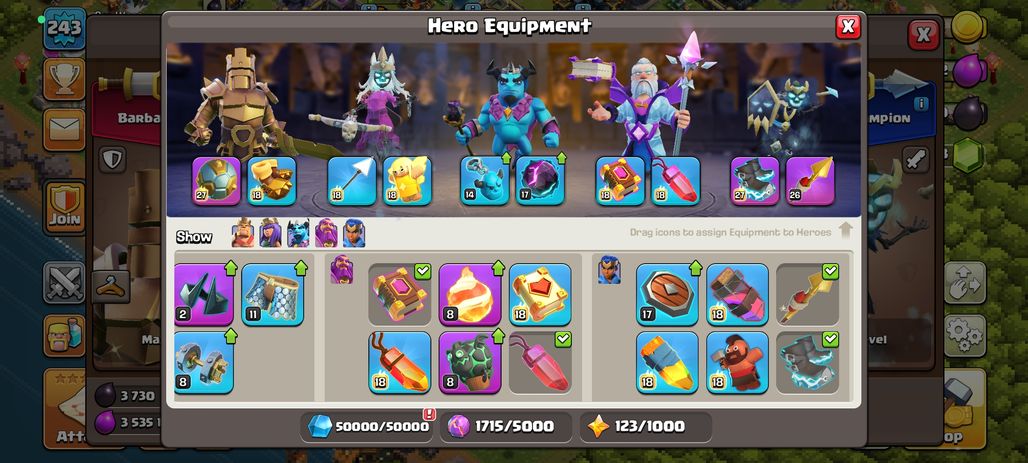Click the equipped Eternal Tome with checkmark
The image size is (1028, 463).
399,294
